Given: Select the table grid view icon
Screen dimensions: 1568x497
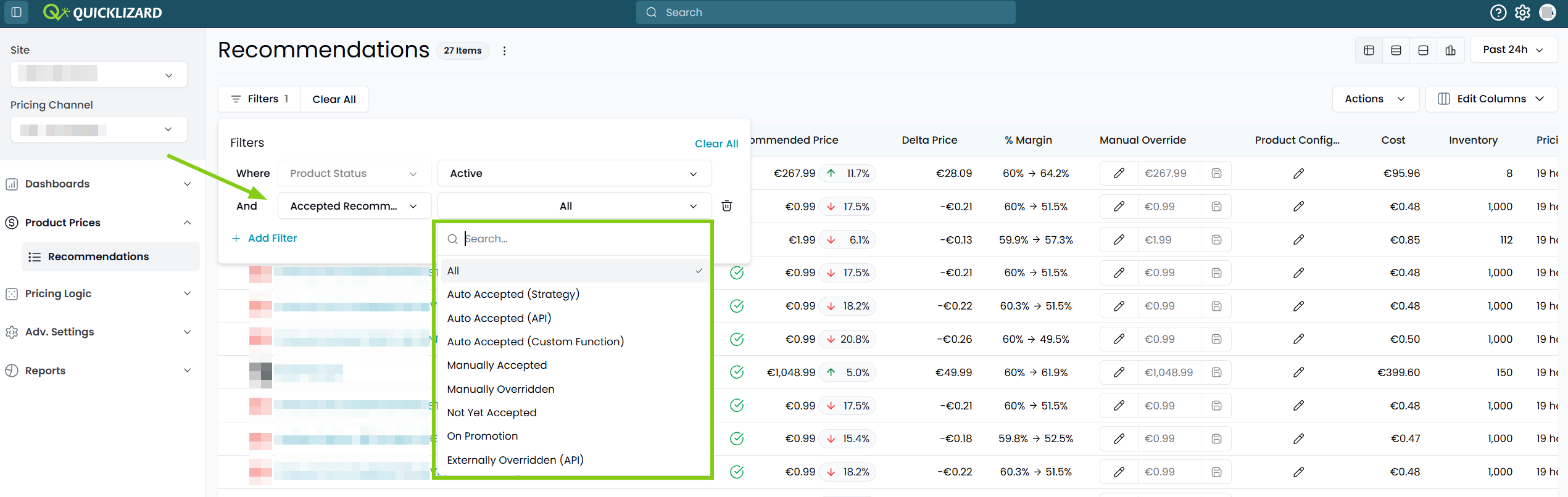Looking at the screenshot, I should tap(1369, 51).
